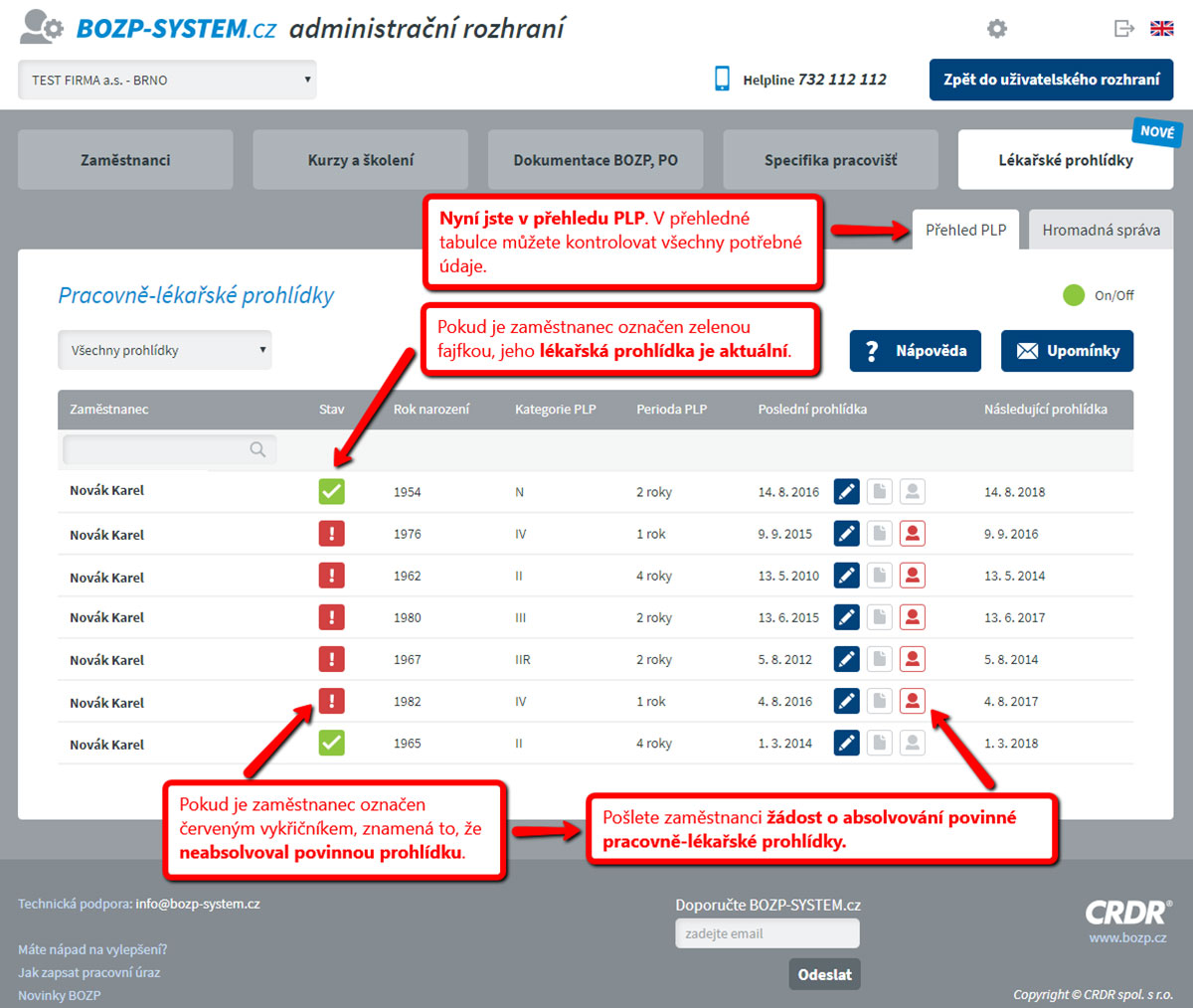Click the employee search field in the table
This screenshot has height=1008, width=1193.
169,449
